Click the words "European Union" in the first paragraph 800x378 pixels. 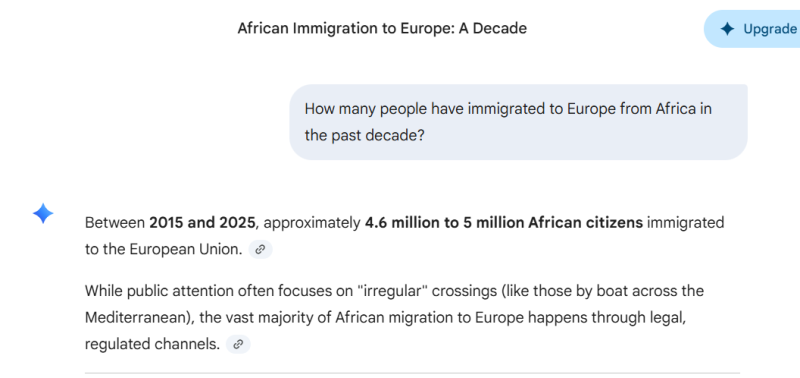pyautogui.click(x=186, y=249)
